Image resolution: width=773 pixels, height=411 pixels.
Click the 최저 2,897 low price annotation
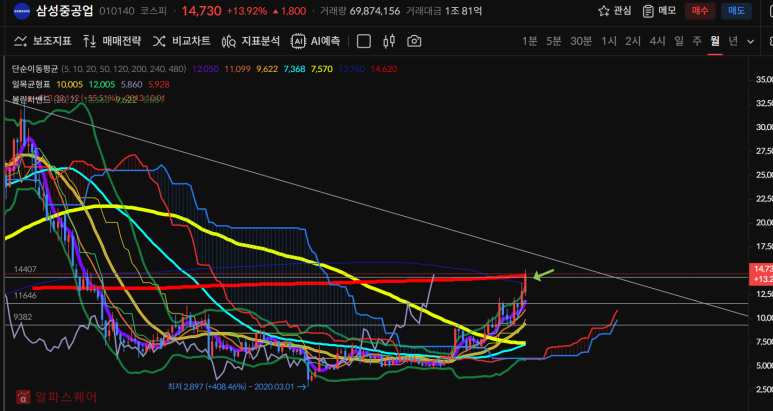(237, 387)
